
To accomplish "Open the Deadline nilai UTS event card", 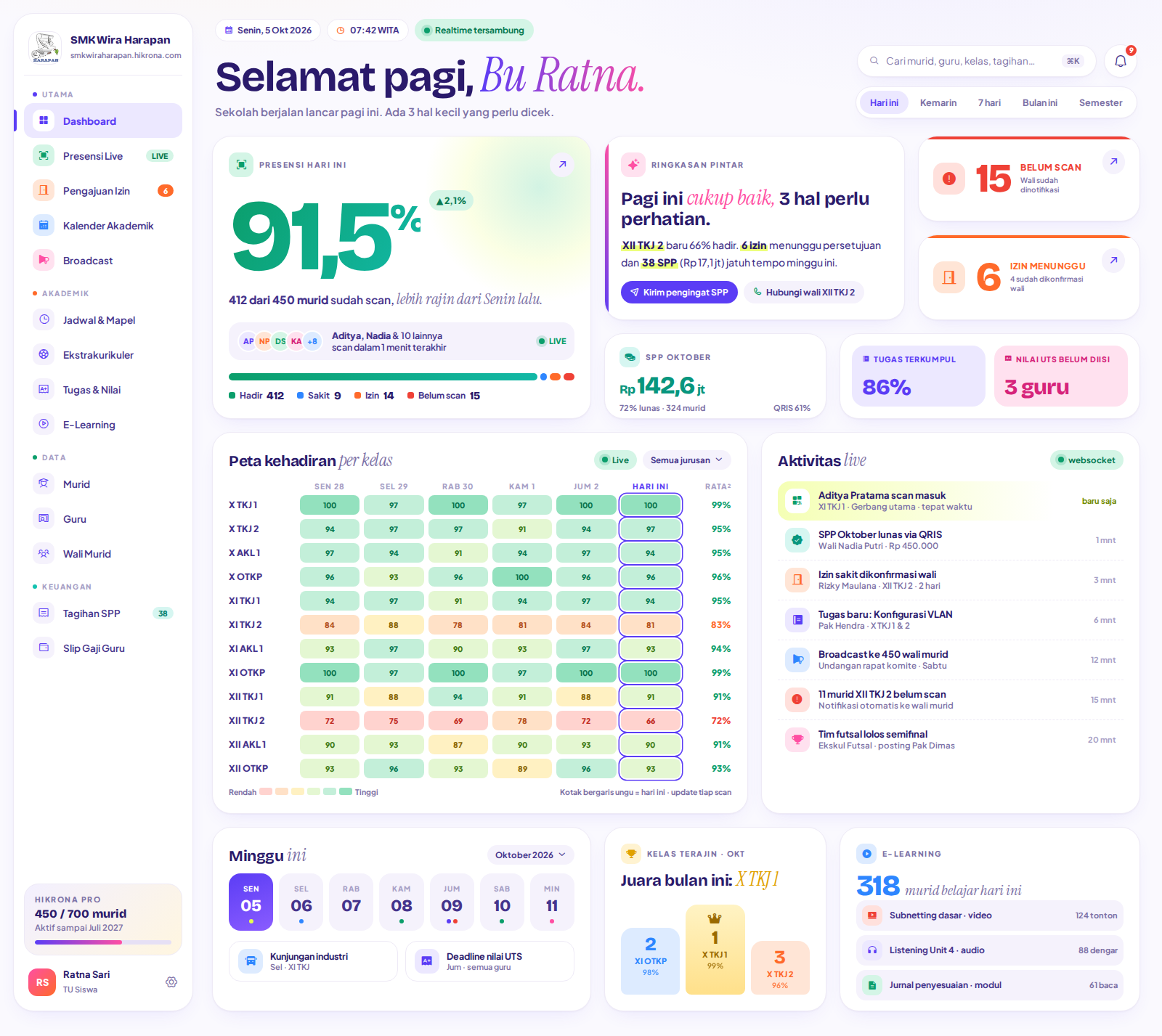I will point(489,961).
